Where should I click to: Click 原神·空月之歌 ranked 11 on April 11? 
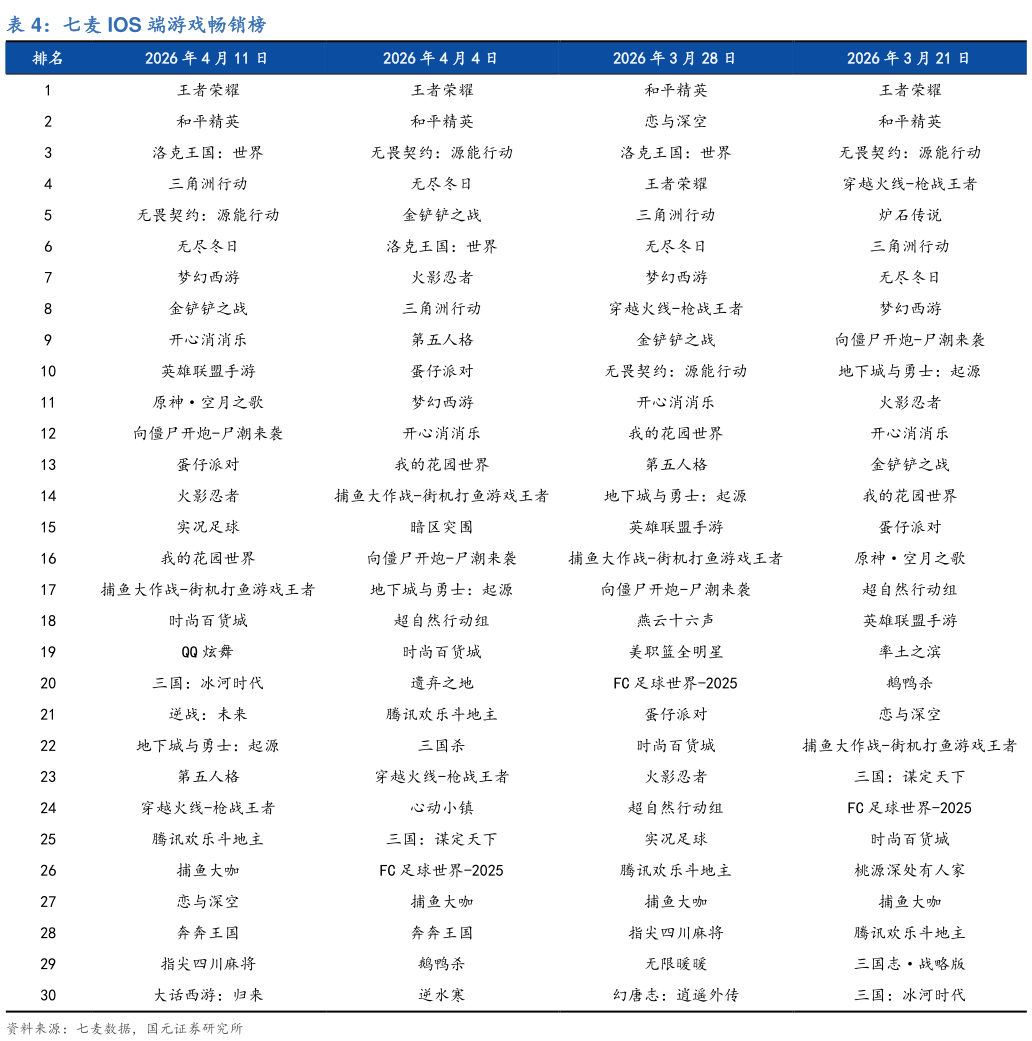[x=207, y=402]
